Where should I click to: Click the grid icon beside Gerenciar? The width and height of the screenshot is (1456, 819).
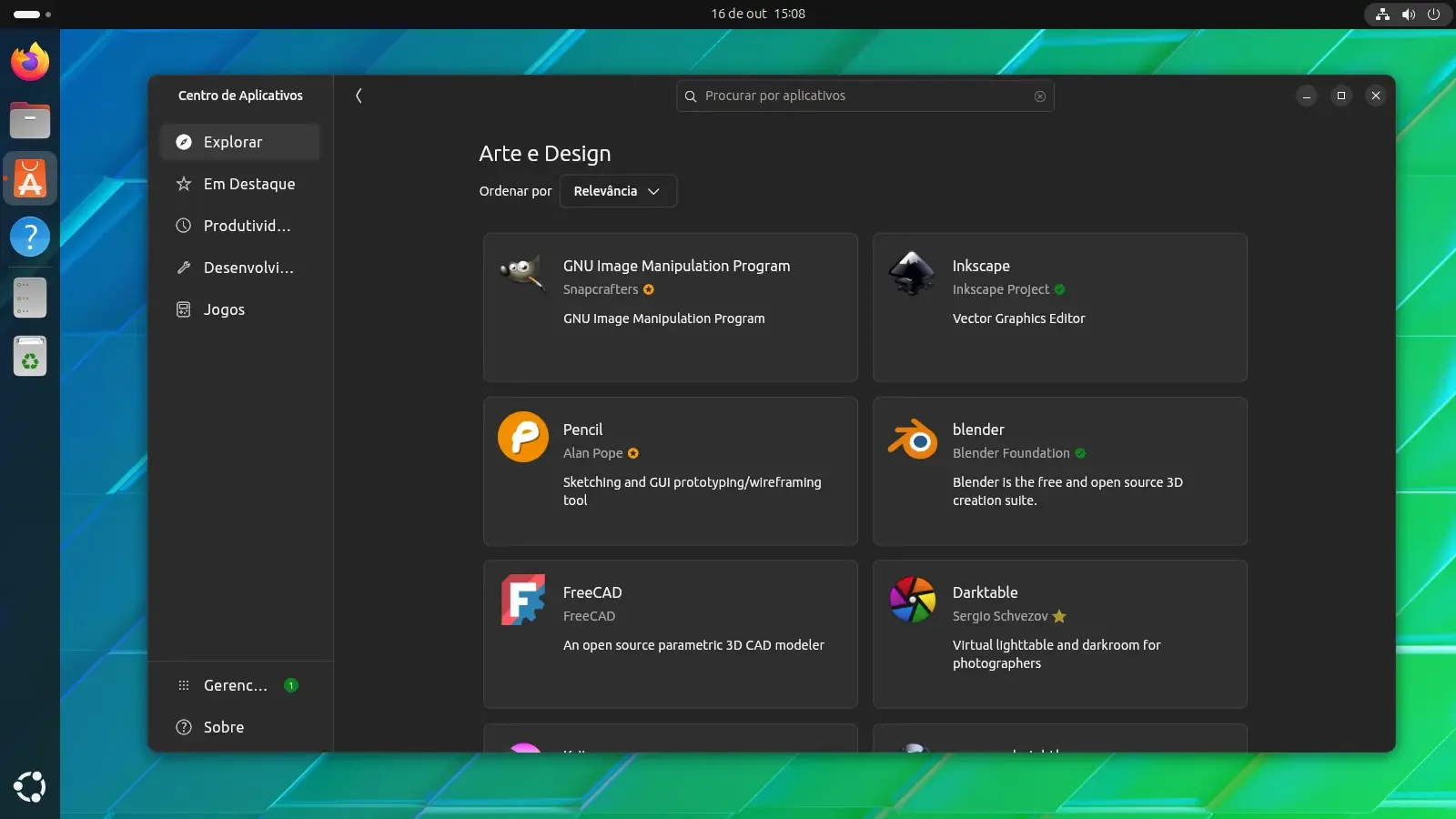click(184, 685)
